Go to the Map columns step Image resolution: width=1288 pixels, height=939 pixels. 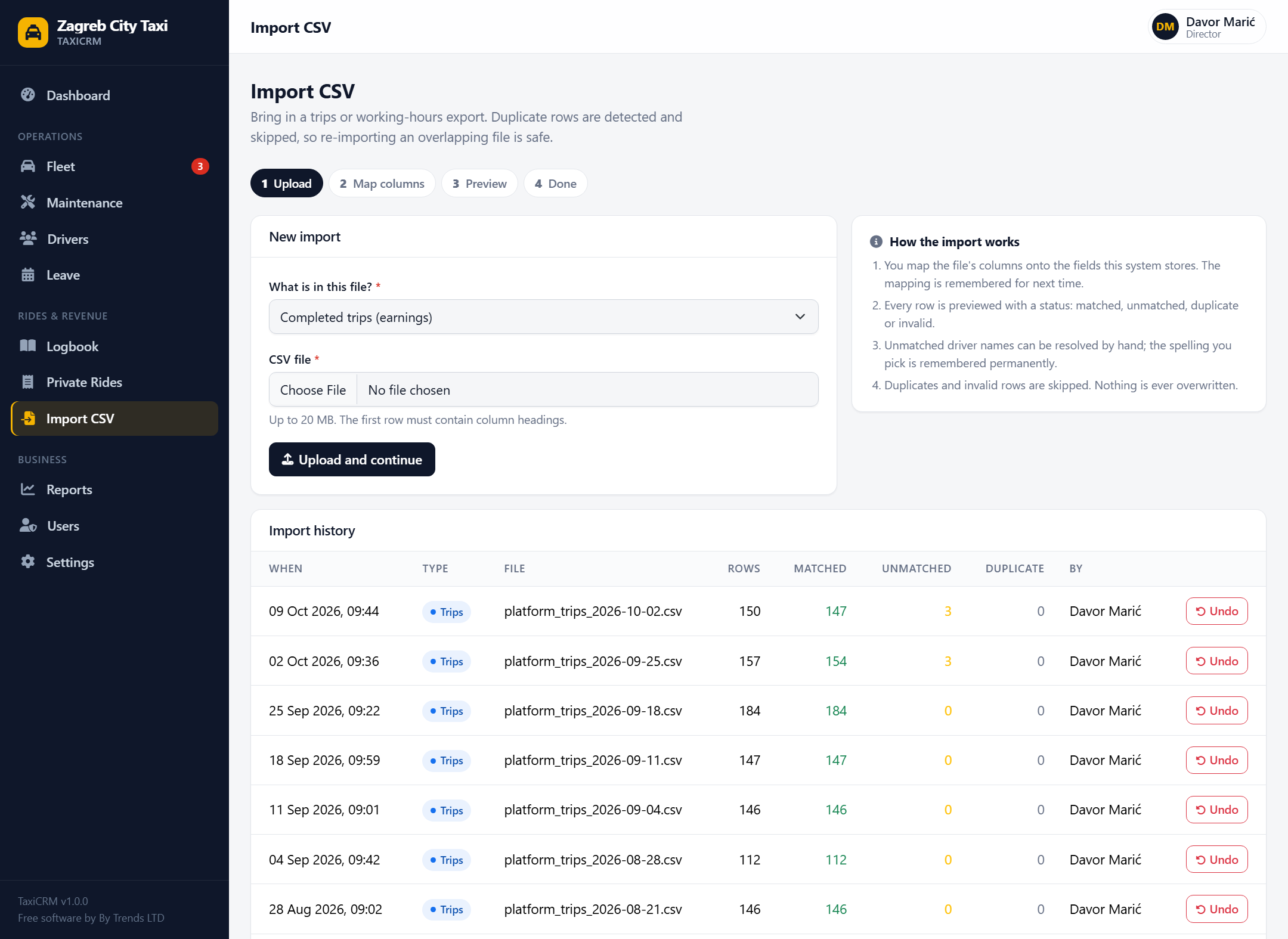coord(382,184)
